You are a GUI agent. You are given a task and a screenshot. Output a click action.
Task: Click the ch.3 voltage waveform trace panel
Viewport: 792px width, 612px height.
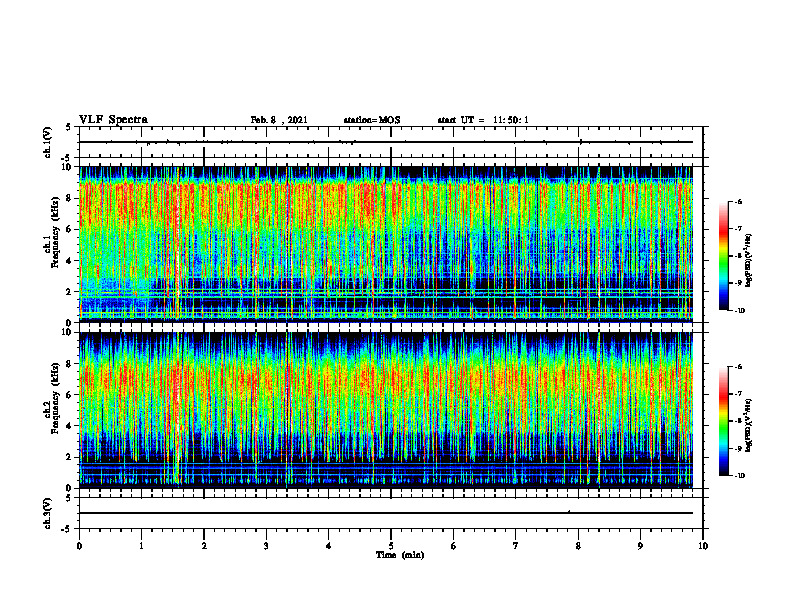[x=391, y=513]
